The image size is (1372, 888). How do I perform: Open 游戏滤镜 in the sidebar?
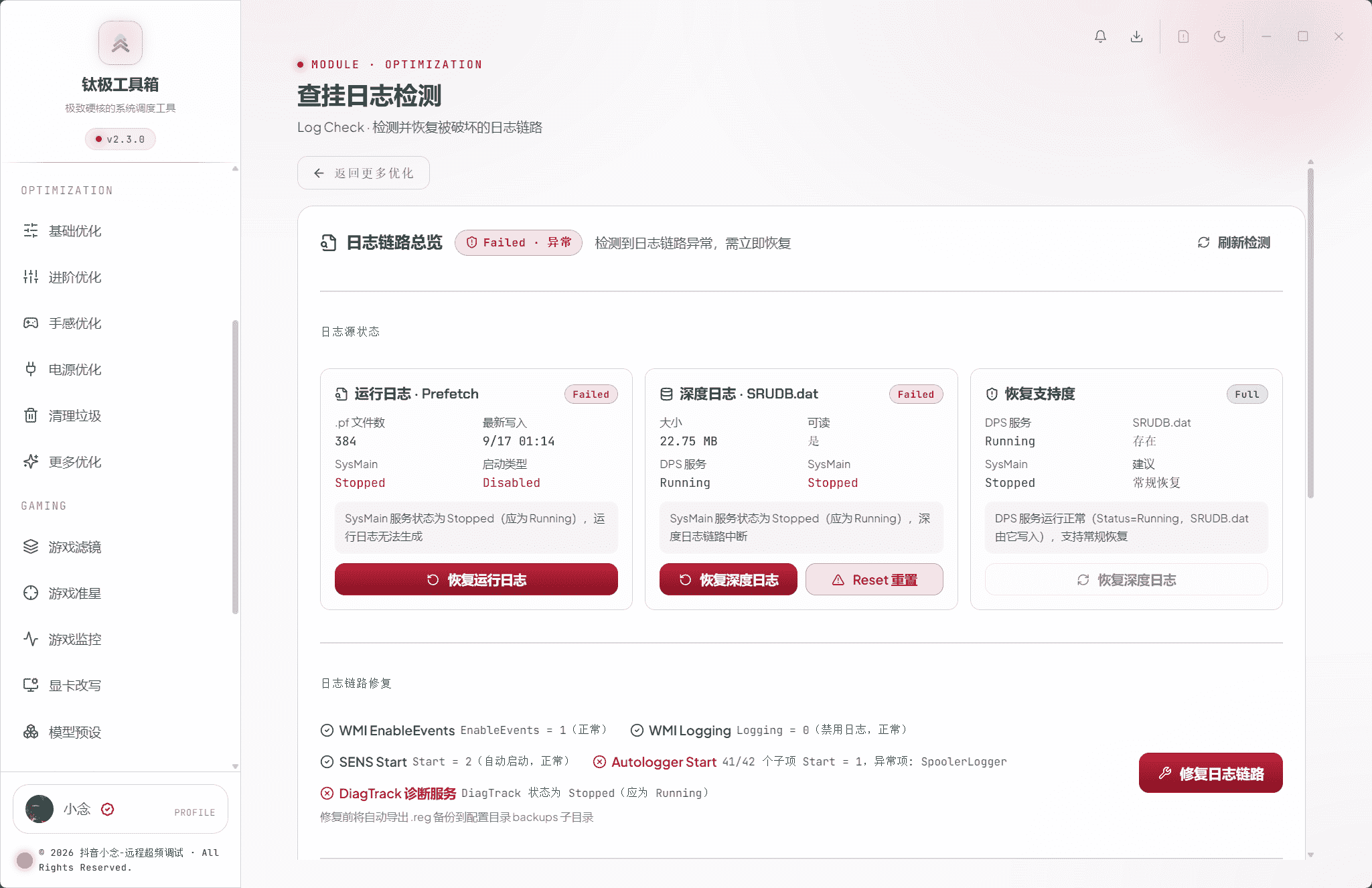[121, 547]
